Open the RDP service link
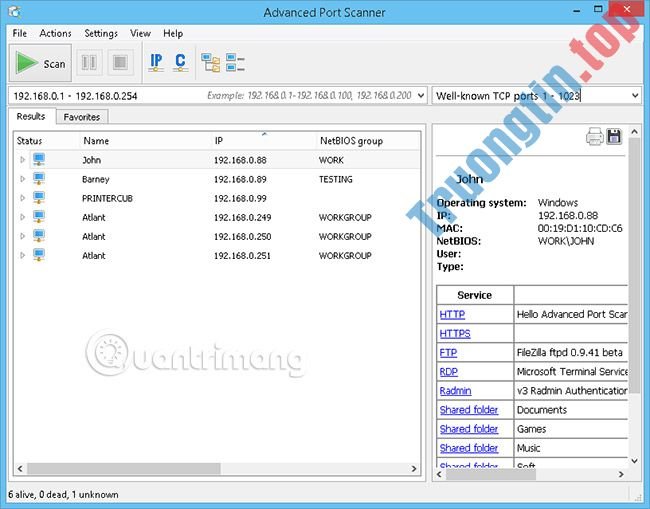The width and height of the screenshot is (650, 509). (449, 371)
